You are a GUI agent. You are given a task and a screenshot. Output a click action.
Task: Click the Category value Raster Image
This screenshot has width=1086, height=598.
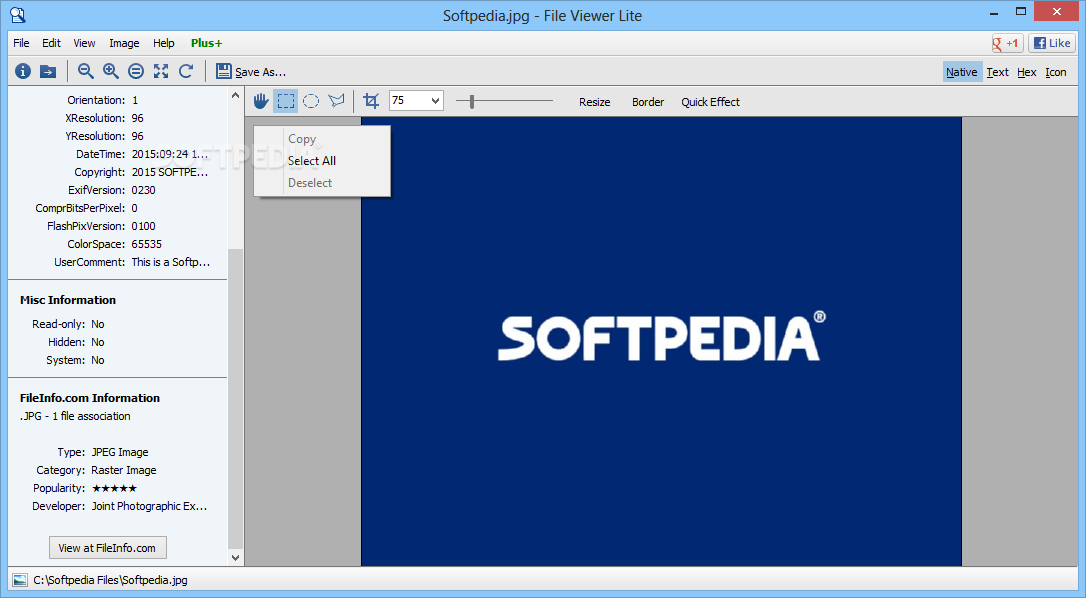124,470
